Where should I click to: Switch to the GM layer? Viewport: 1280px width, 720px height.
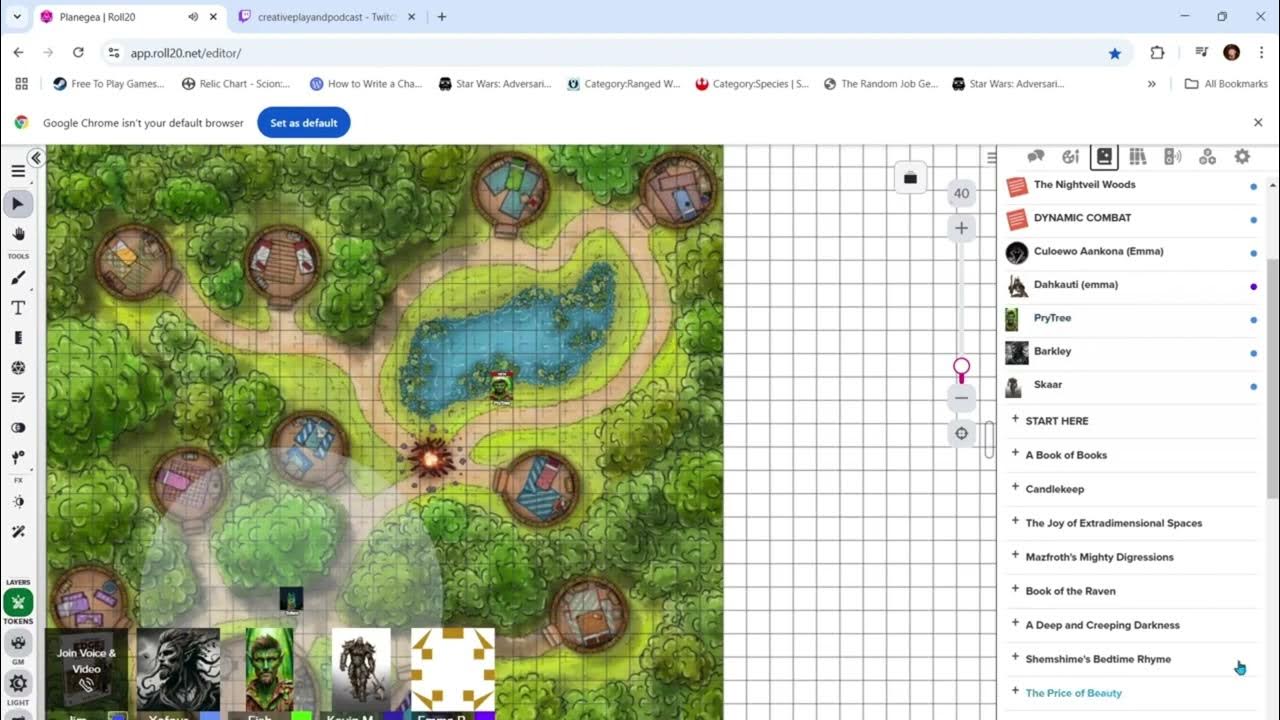pyautogui.click(x=18, y=643)
